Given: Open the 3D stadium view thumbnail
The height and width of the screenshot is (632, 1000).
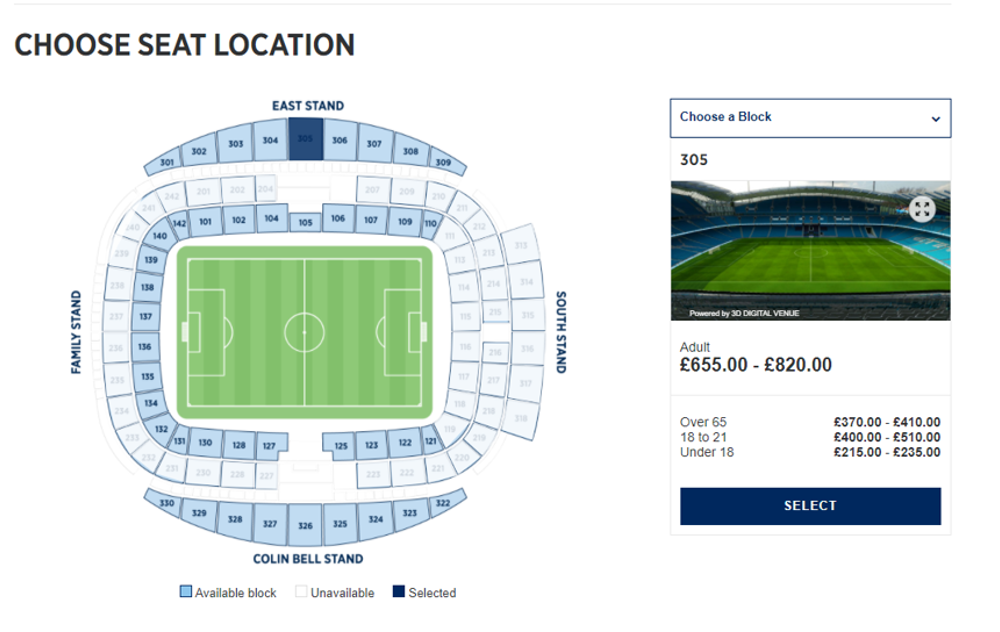Looking at the screenshot, I should click(810, 251).
